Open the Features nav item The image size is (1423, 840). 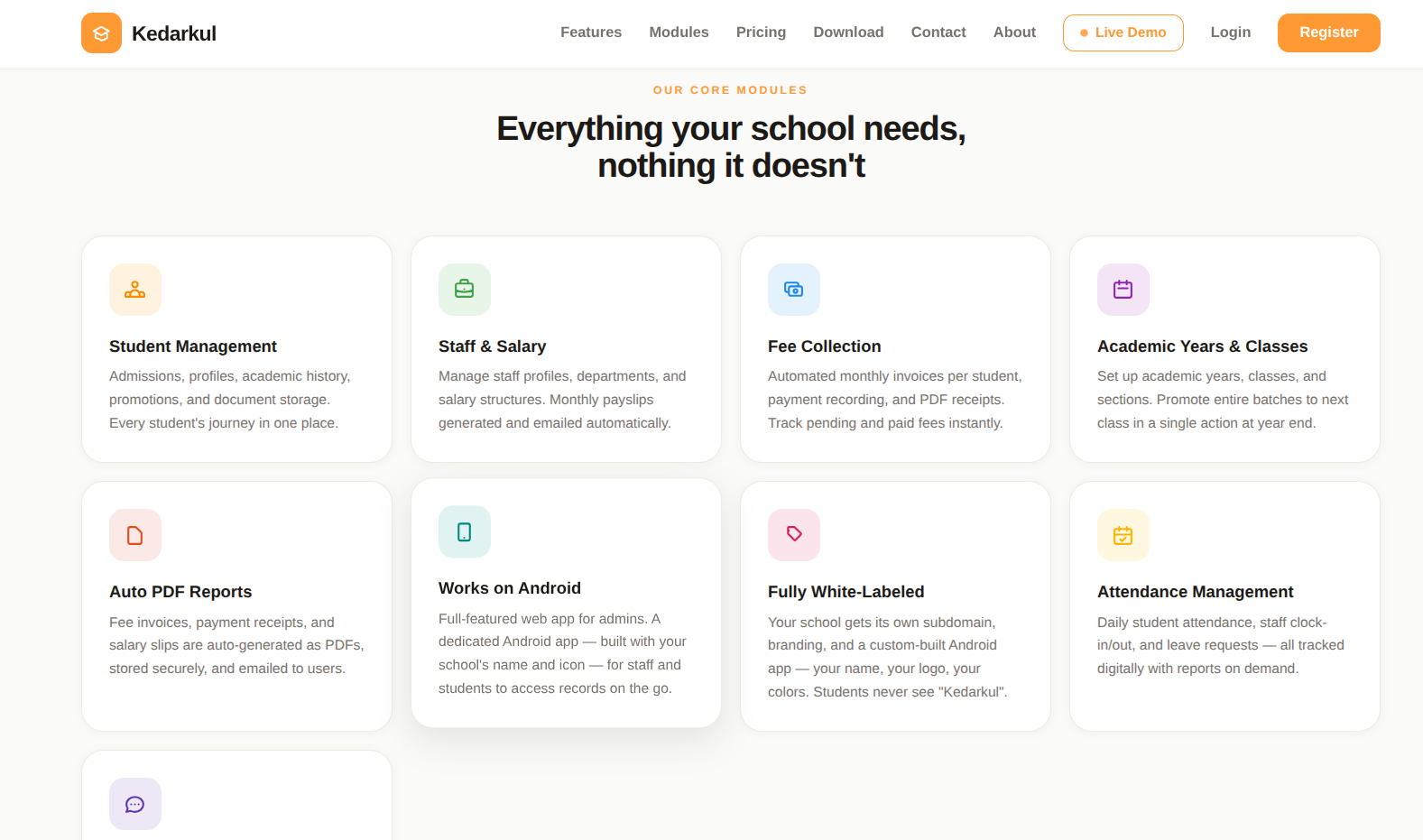point(591,32)
